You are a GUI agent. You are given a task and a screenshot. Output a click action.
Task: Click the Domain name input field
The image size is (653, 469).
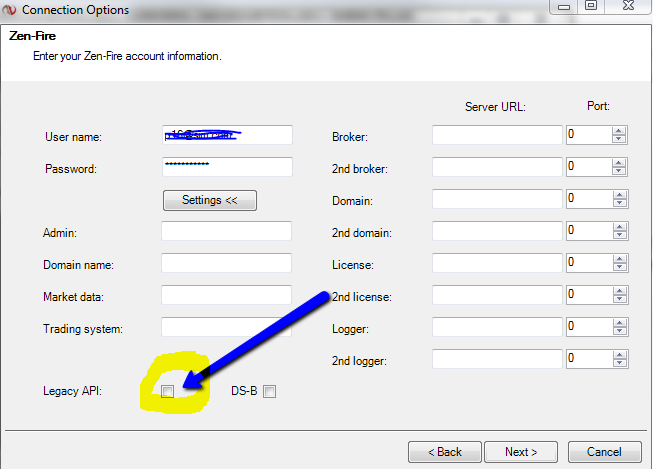[x=227, y=263]
